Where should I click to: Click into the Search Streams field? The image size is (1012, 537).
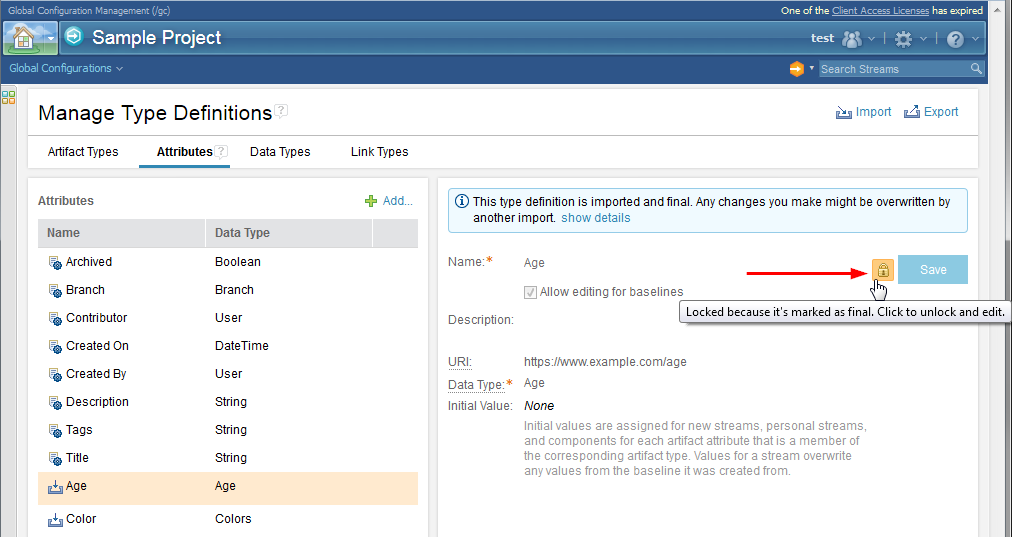[893, 69]
